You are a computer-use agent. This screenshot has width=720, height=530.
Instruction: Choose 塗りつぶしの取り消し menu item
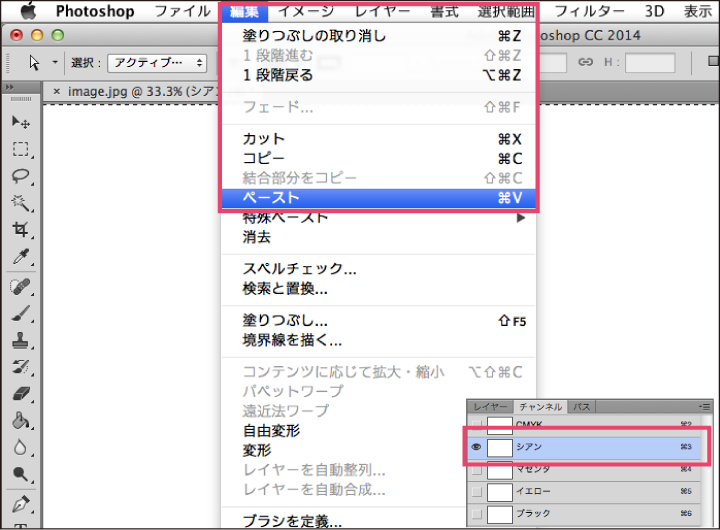tap(378, 35)
